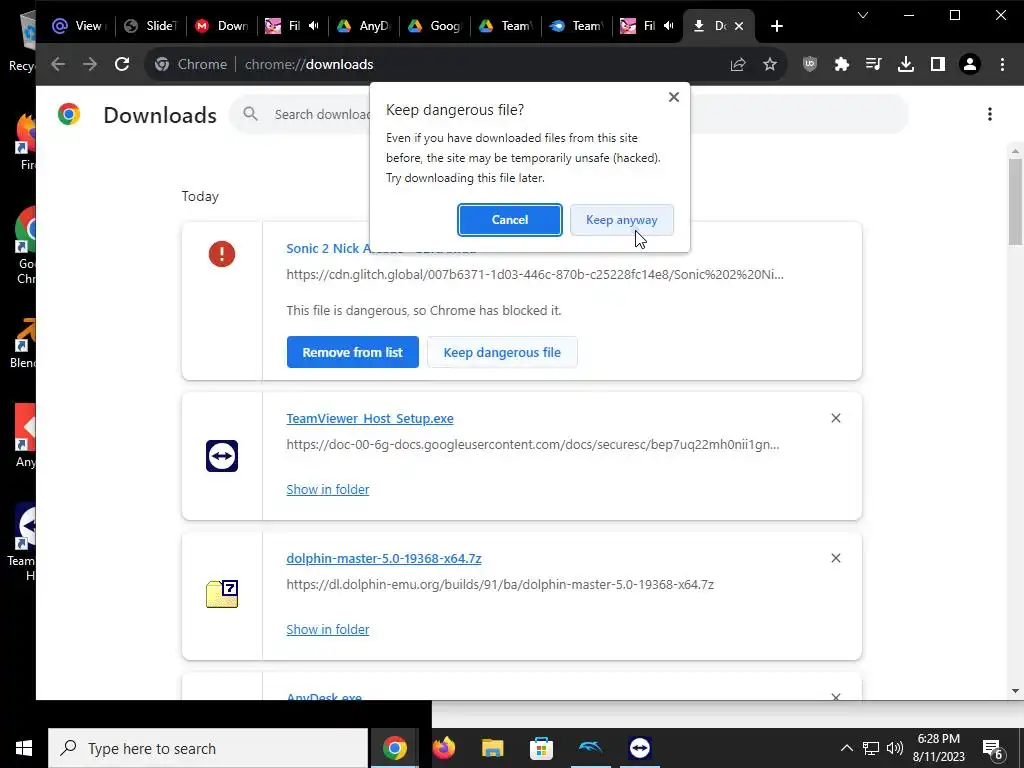The height and width of the screenshot is (768, 1024).
Task: Reload the downloads page
Action: click(122, 64)
